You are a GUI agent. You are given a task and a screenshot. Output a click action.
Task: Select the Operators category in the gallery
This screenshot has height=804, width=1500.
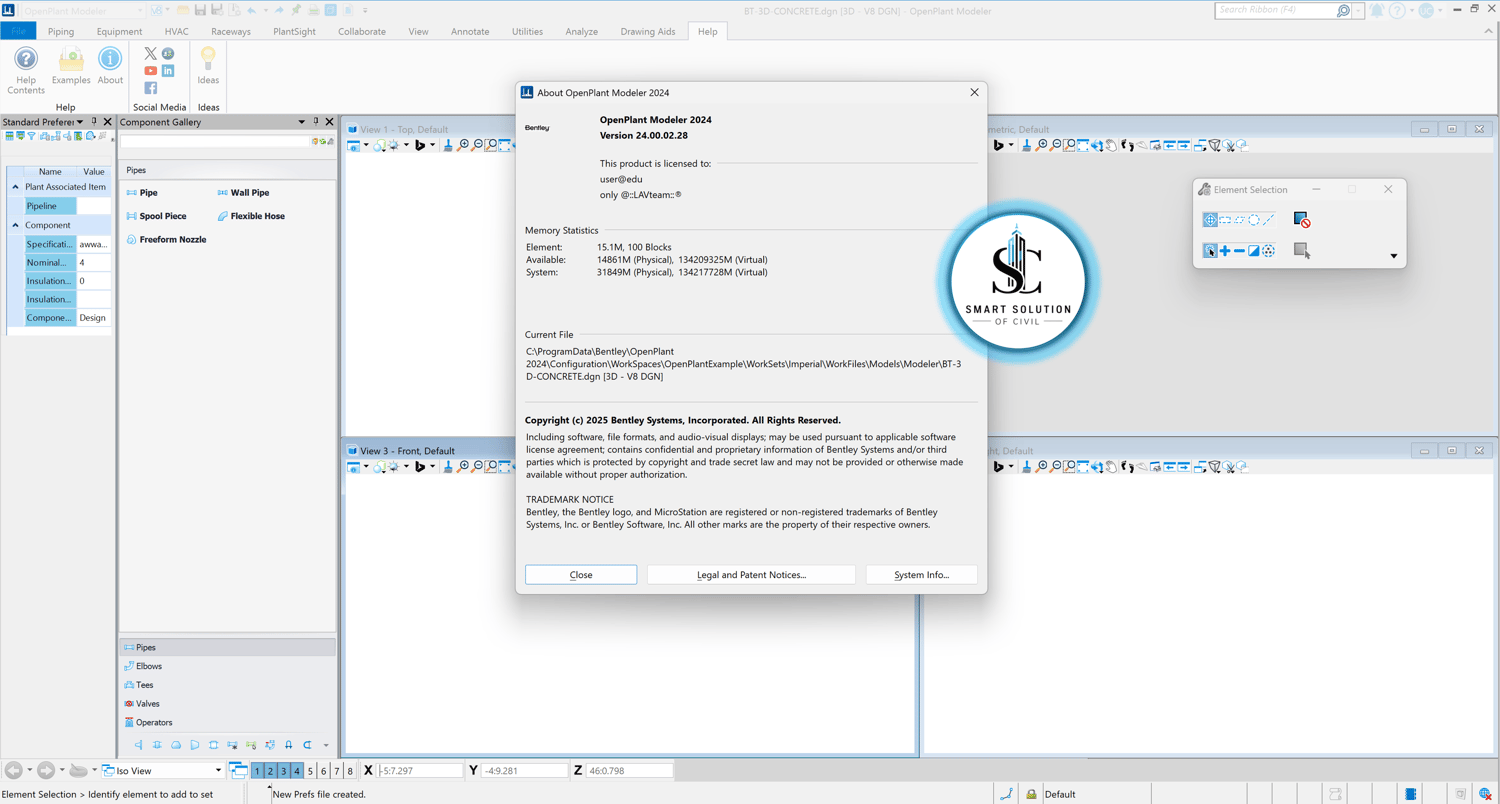pyautogui.click(x=148, y=722)
